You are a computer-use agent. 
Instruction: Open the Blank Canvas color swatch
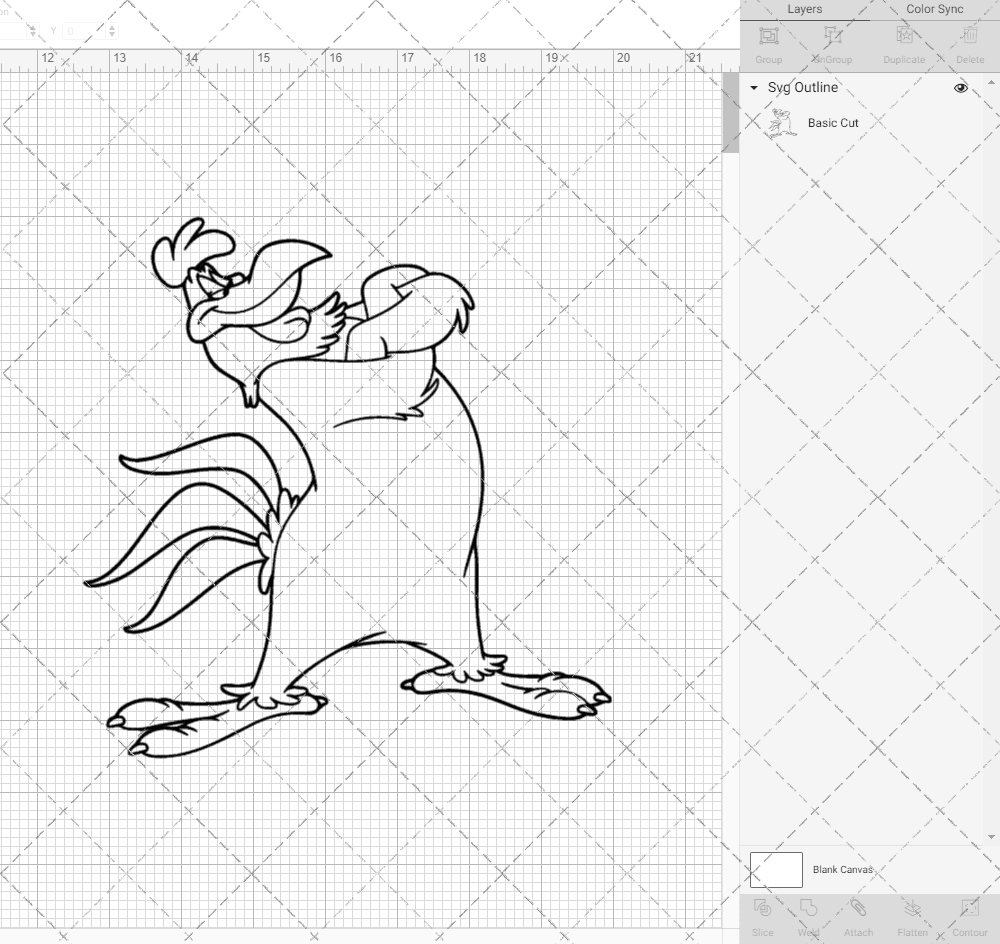point(775,869)
